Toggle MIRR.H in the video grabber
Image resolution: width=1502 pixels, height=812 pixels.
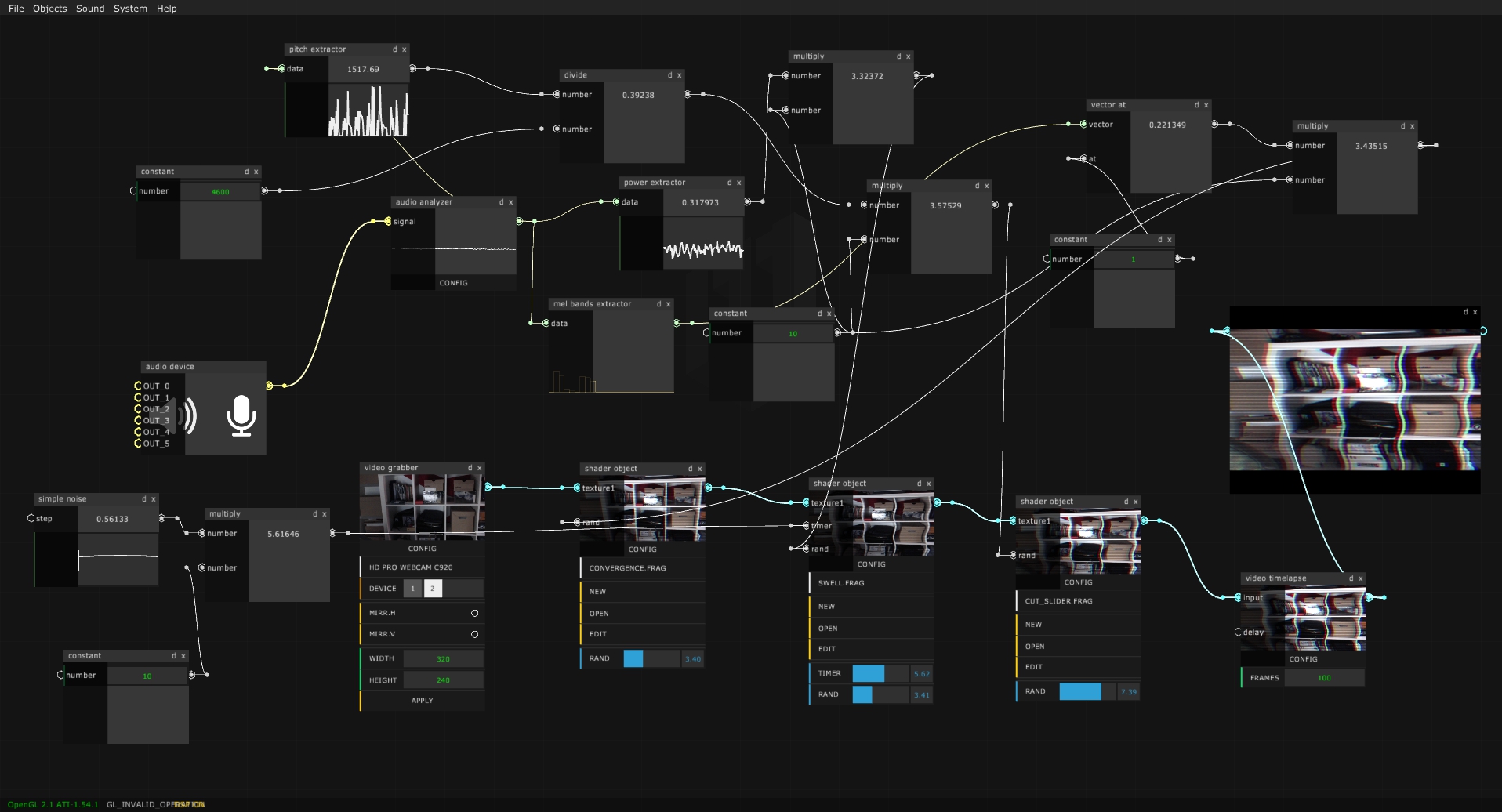[475, 613]
